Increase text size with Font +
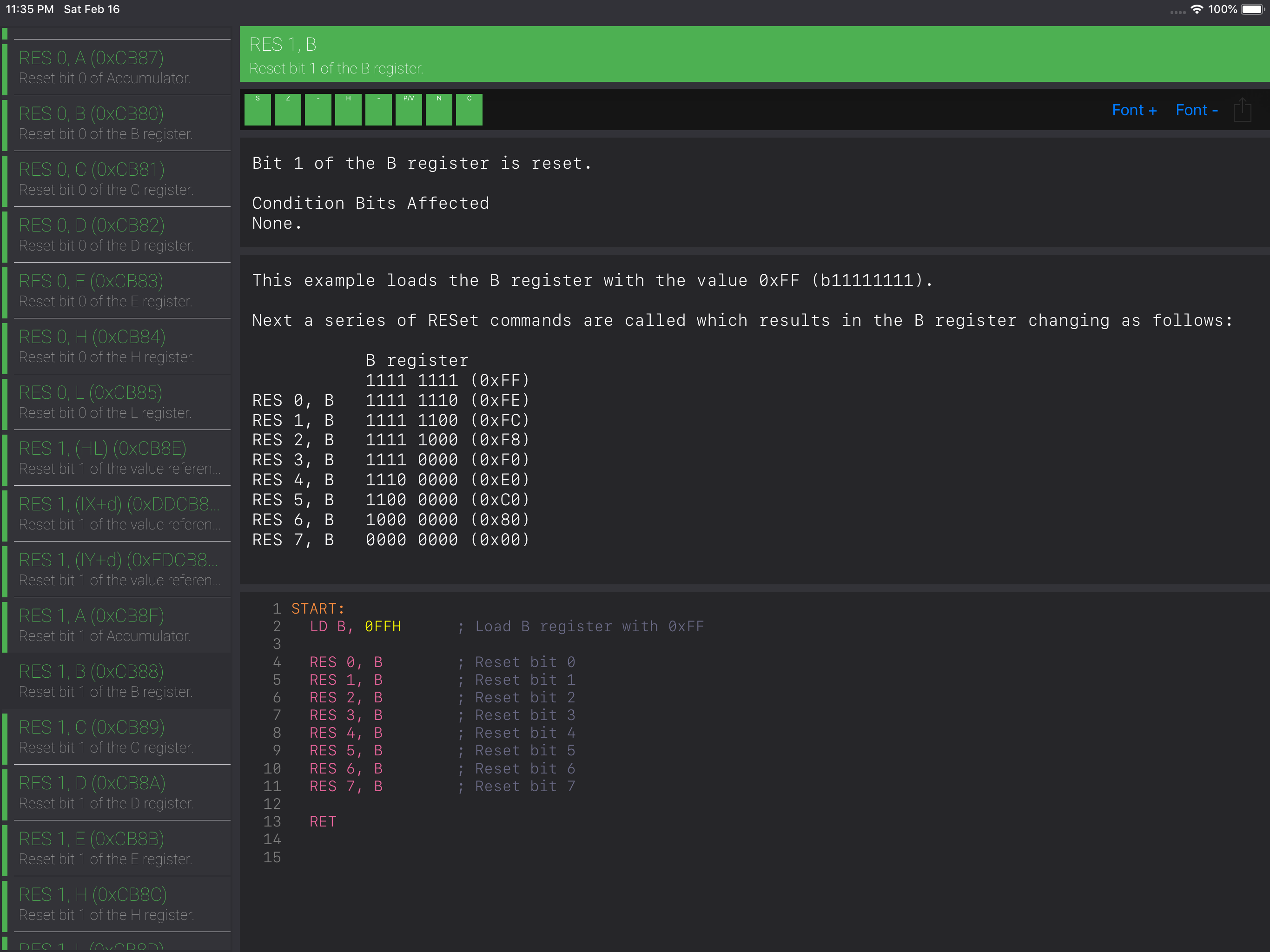 tap(1134, 110)
